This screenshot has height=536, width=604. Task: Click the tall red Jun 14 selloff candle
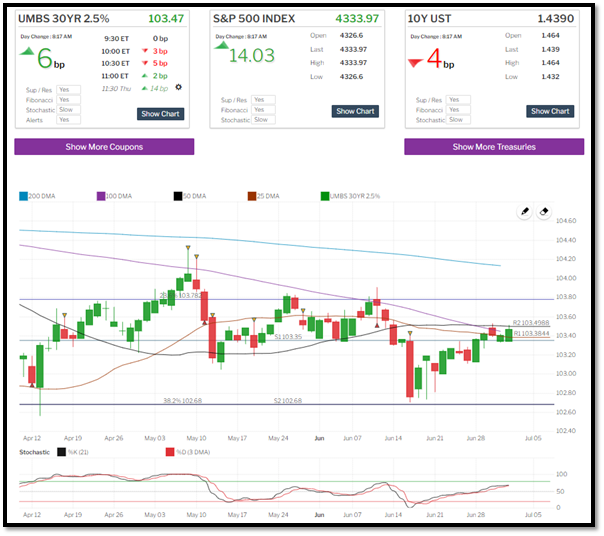(409, 368)
